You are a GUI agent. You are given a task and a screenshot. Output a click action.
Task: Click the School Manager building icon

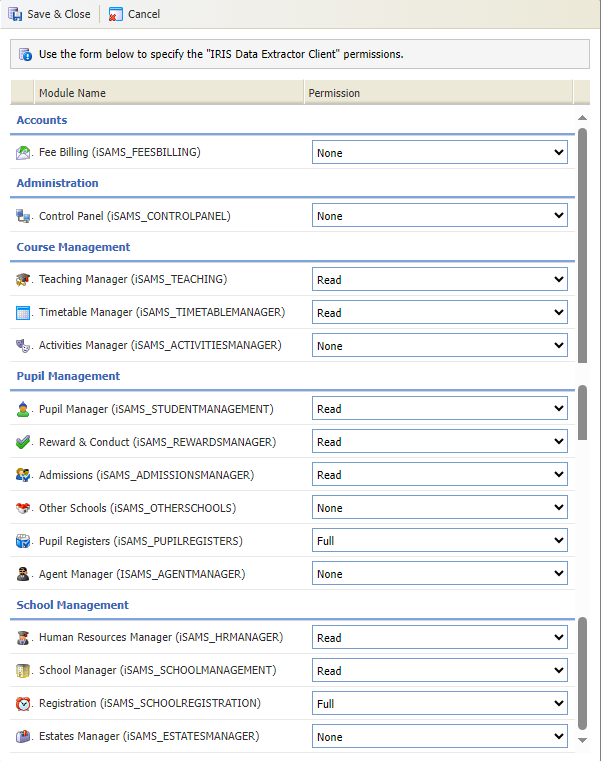click(x=23, y=671)
